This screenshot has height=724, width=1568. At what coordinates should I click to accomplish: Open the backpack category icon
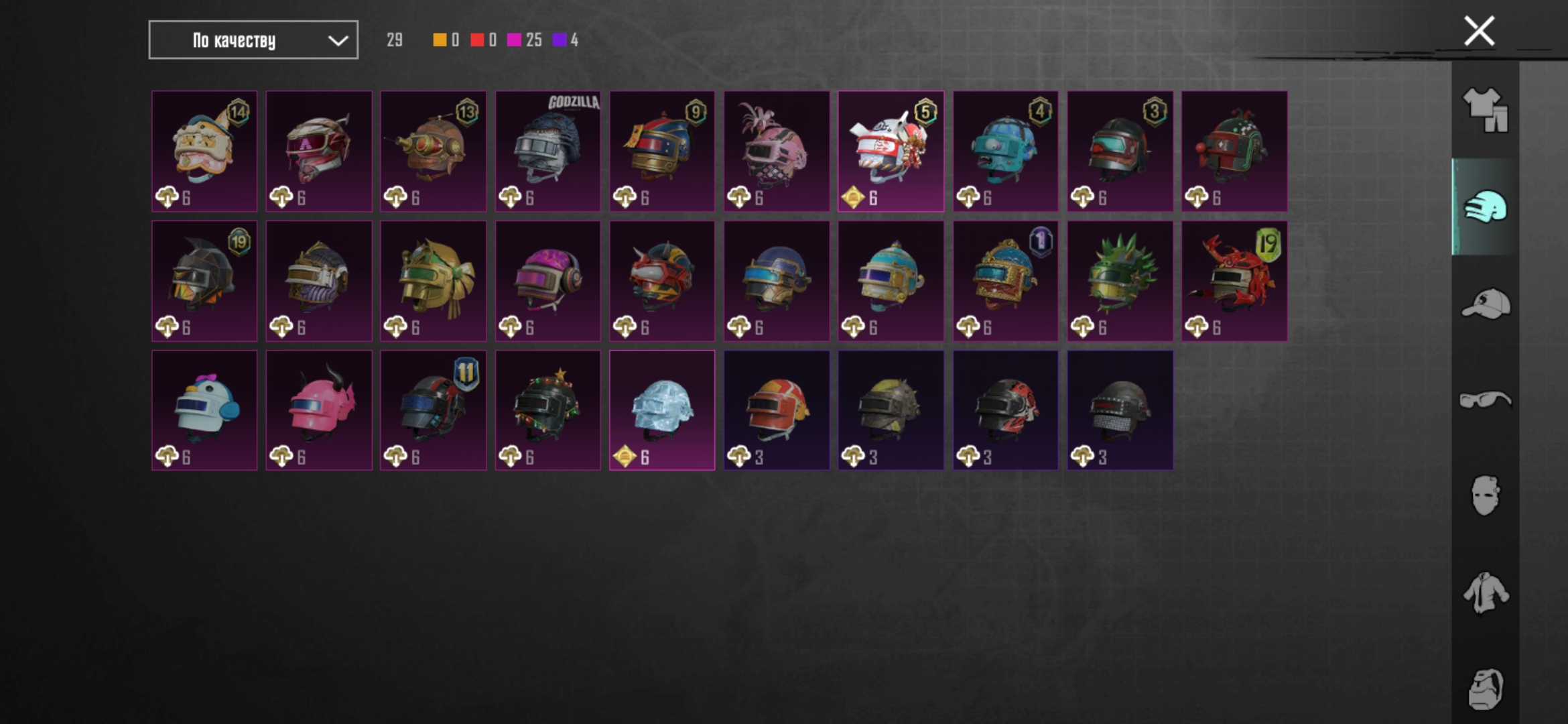coord(1485,689)
